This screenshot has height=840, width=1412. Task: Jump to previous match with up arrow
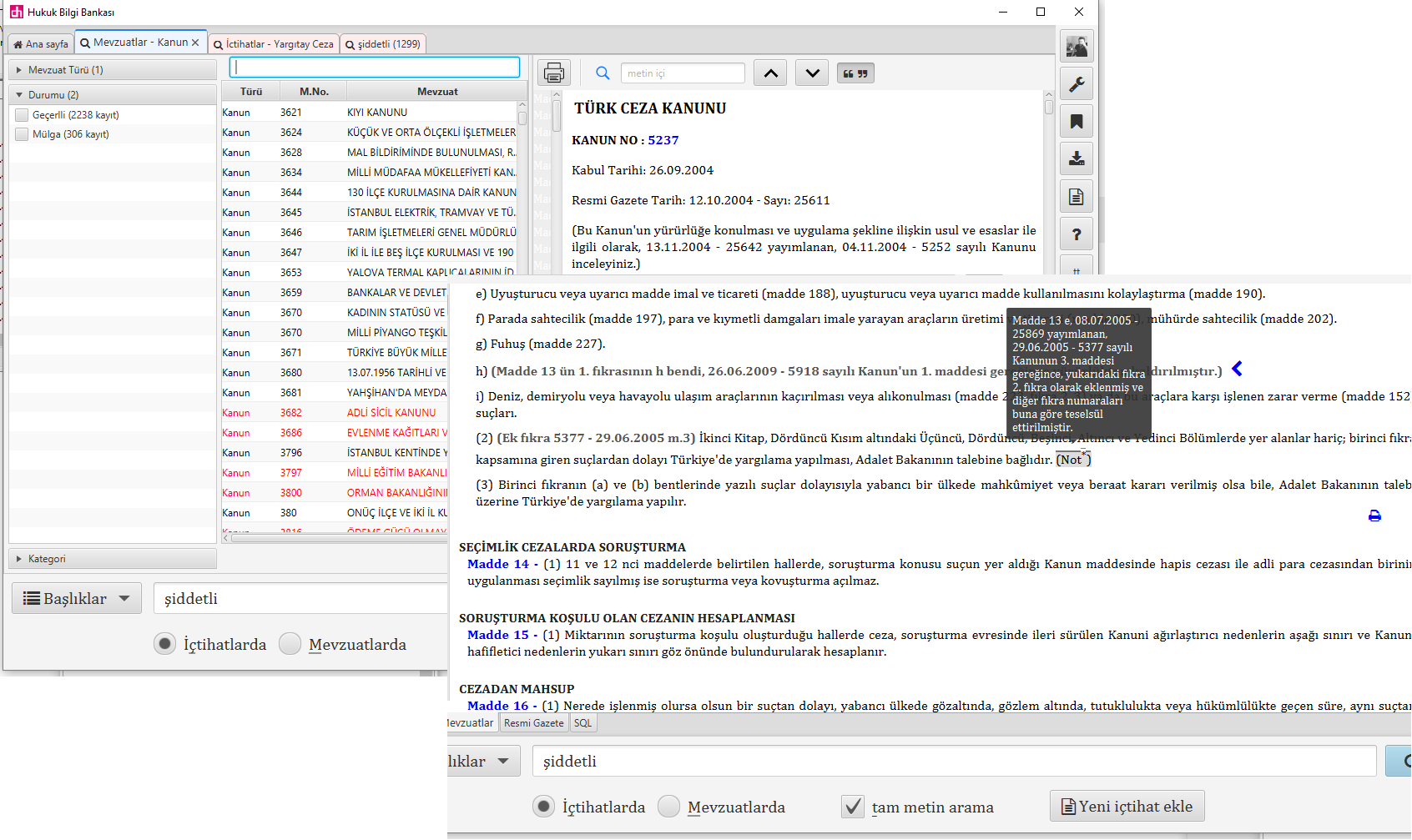(770, 73)
